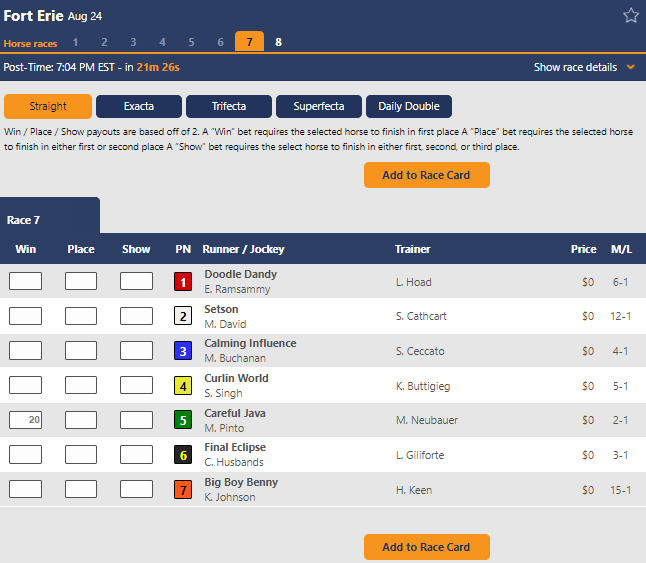Click the red number 1 post badge
Image resolution: width=646 pixels, height=563 pixels.
(183, 282)
